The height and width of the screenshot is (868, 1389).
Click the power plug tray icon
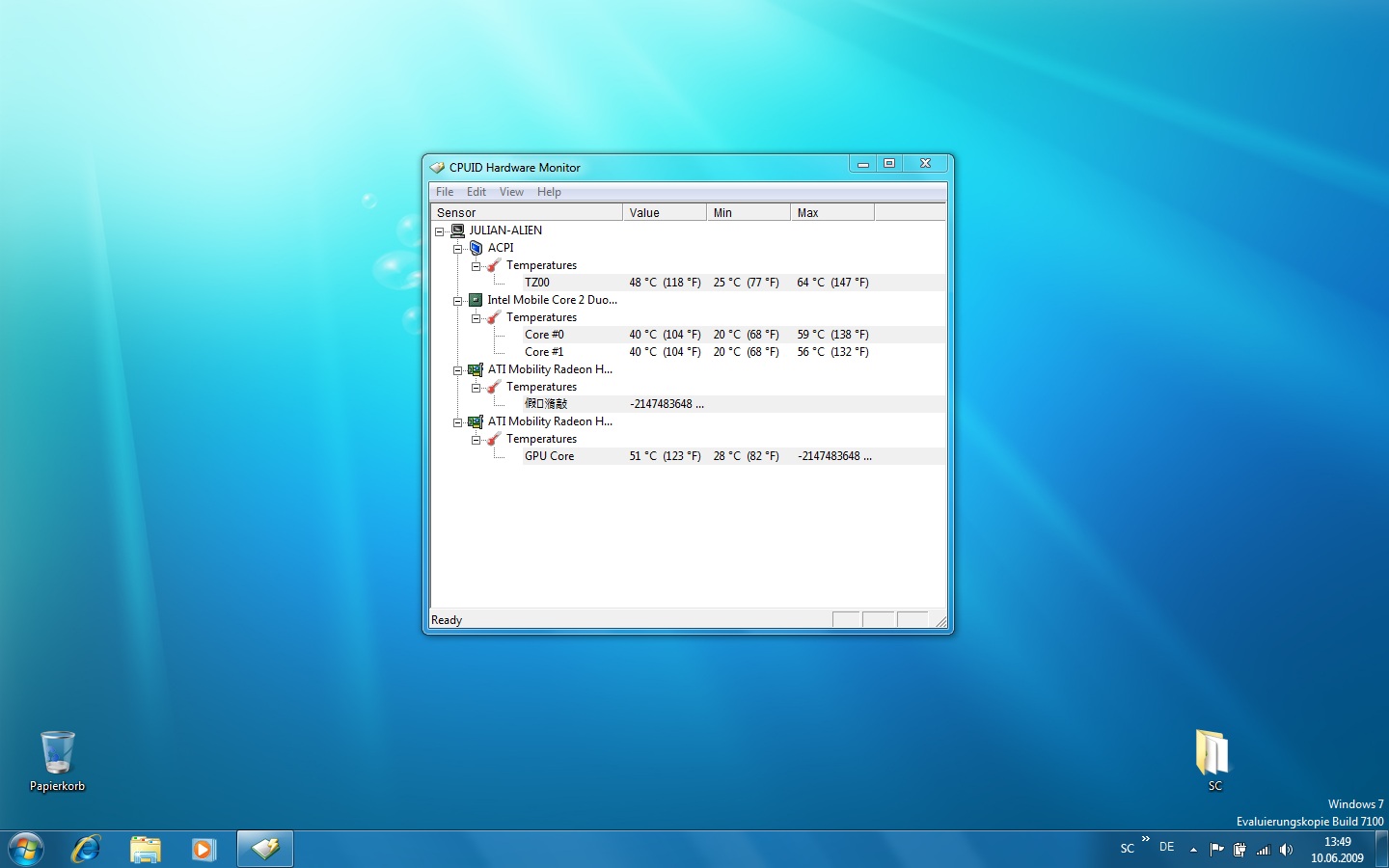point(1239,850)
